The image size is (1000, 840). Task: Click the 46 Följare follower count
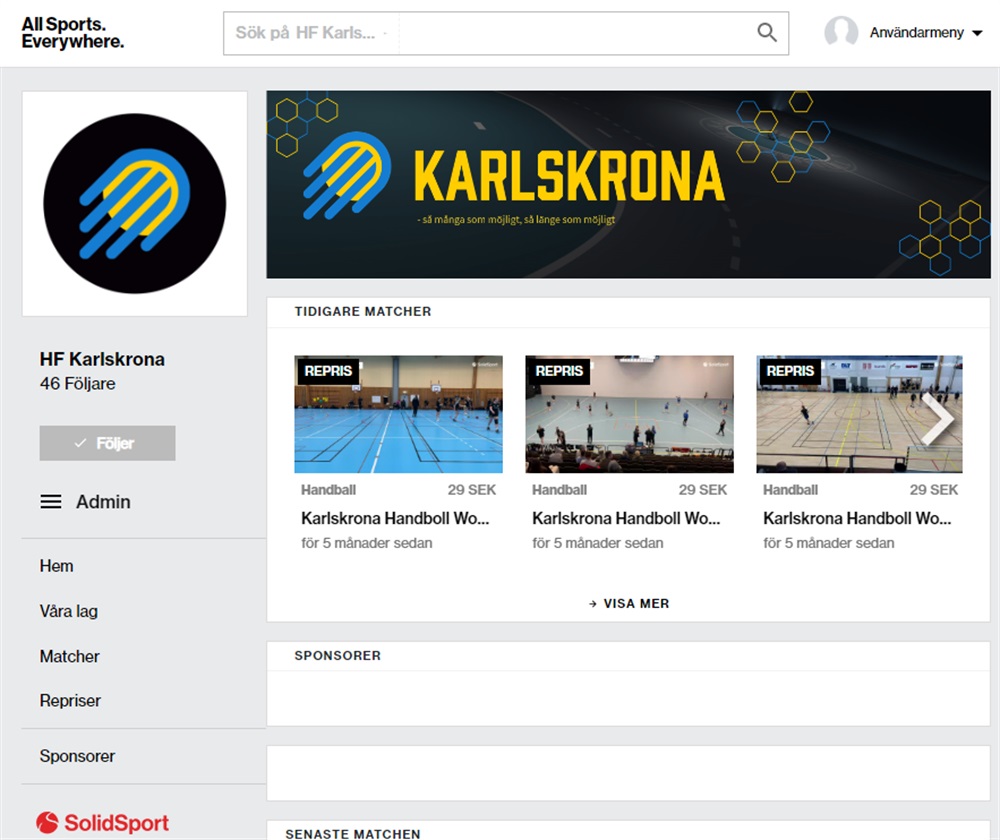(x=78, y=383)
